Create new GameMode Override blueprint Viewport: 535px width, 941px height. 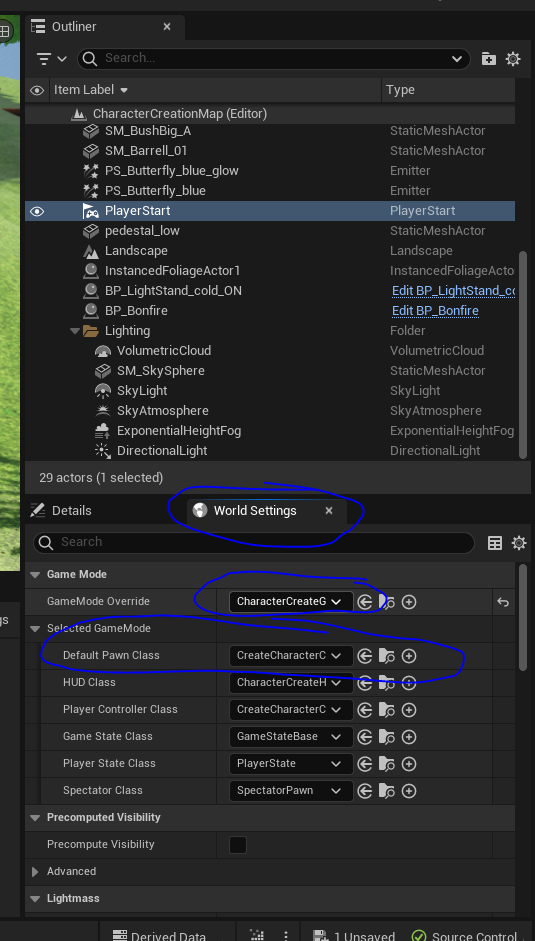point(409,602)
